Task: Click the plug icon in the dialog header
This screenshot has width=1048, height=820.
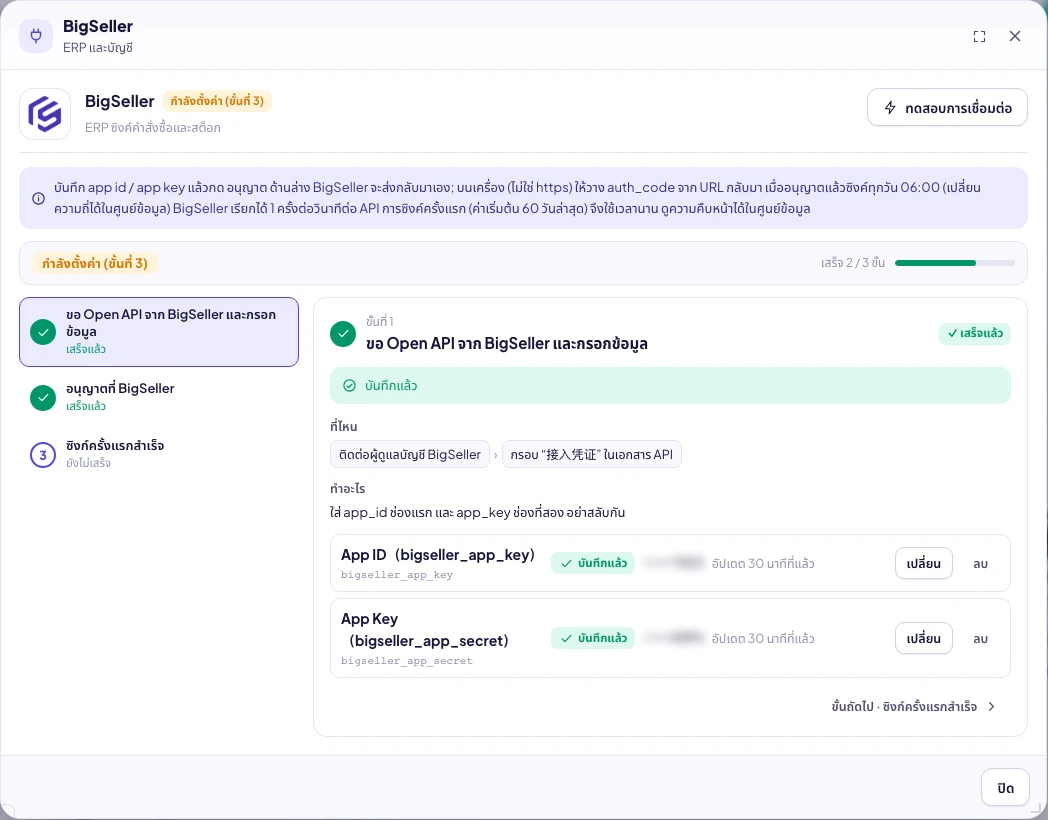Action: [36, 36]
